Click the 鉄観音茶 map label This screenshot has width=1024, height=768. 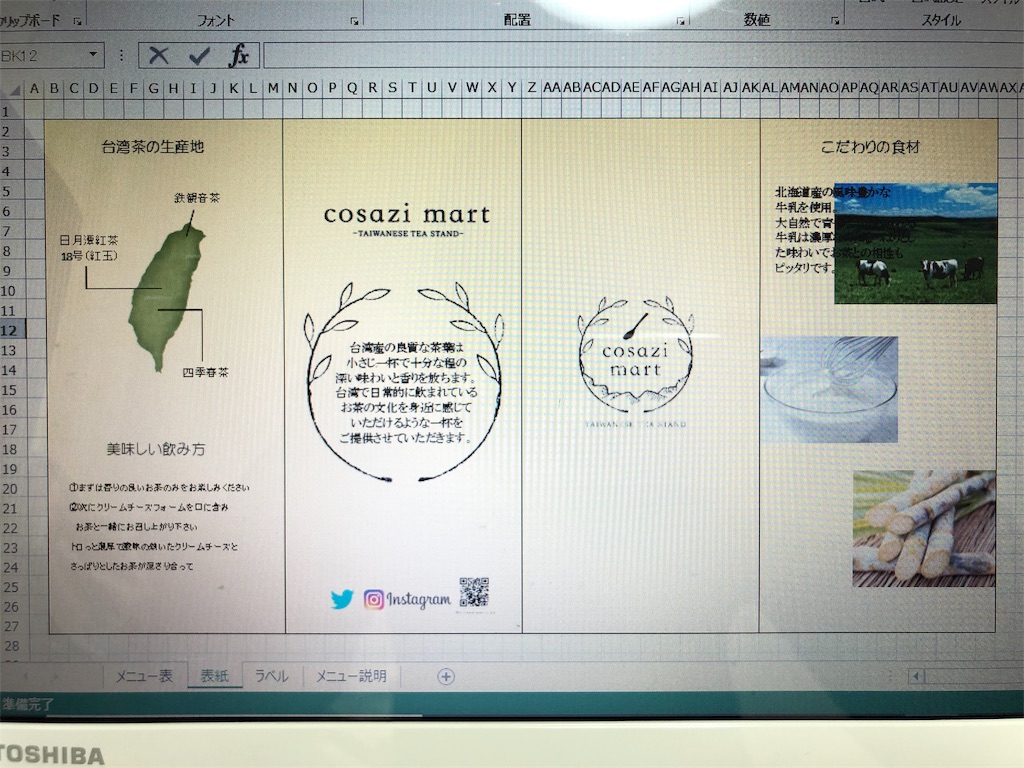pyautogui.click(x=197, y=197)
